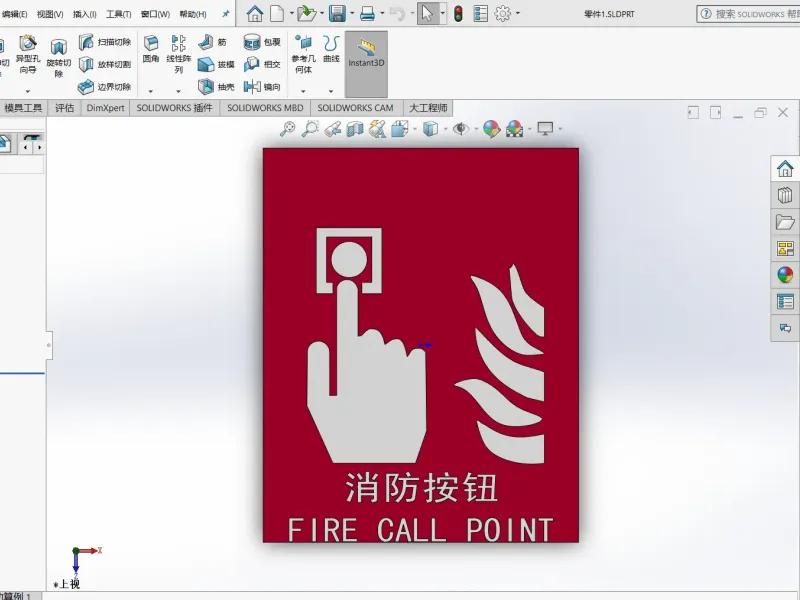This screenshot has width=800, height=600.
Task: Open the 工具(T) Tools menu
Action: pos(118,14)
